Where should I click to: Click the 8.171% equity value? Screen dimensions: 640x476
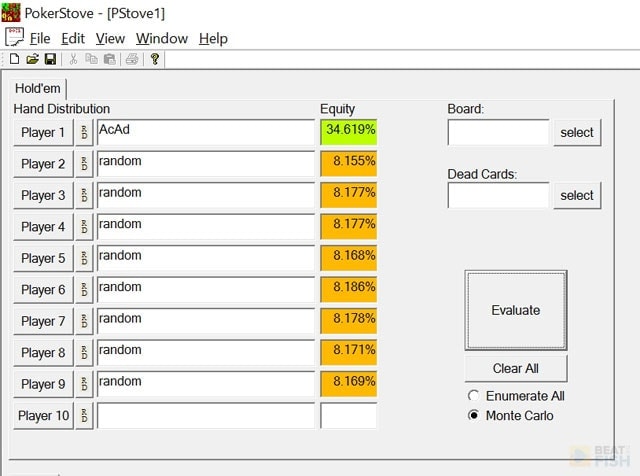(x=349, y=352)
